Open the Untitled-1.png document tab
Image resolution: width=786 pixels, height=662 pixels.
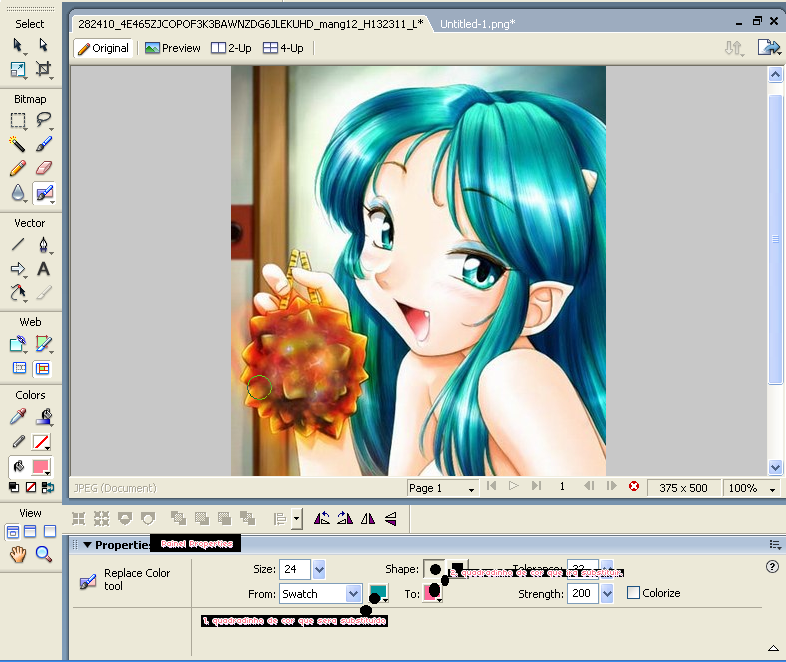[x=478, y=24]
